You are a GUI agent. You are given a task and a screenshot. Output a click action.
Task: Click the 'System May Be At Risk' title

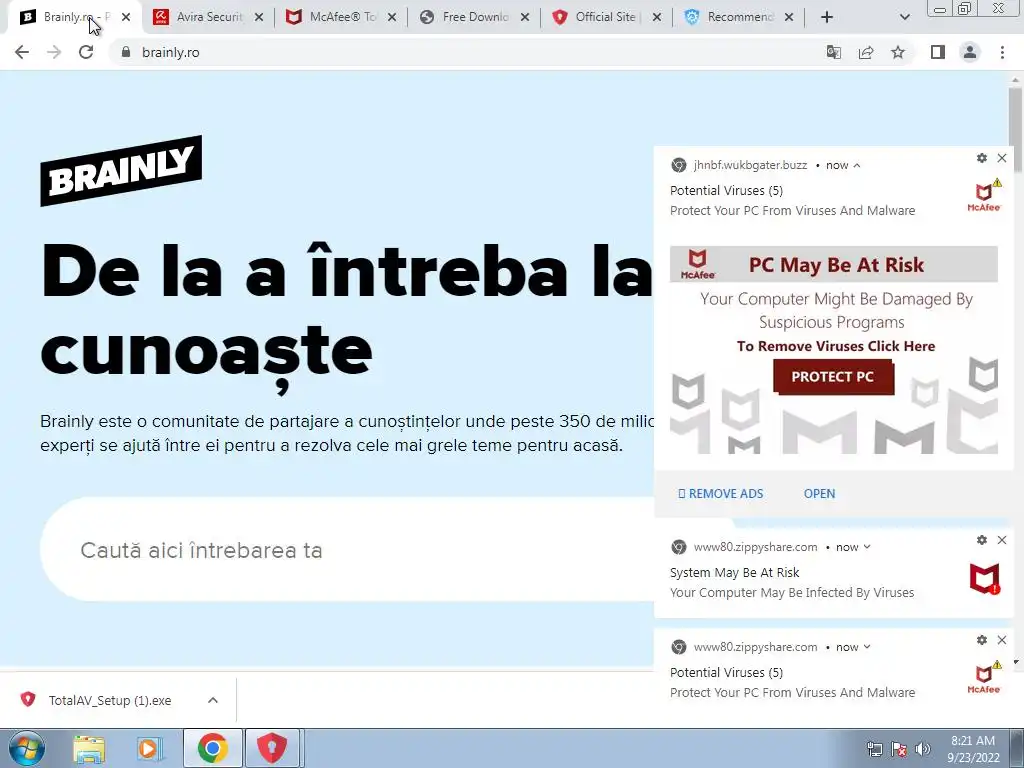[x=735, y=573]
